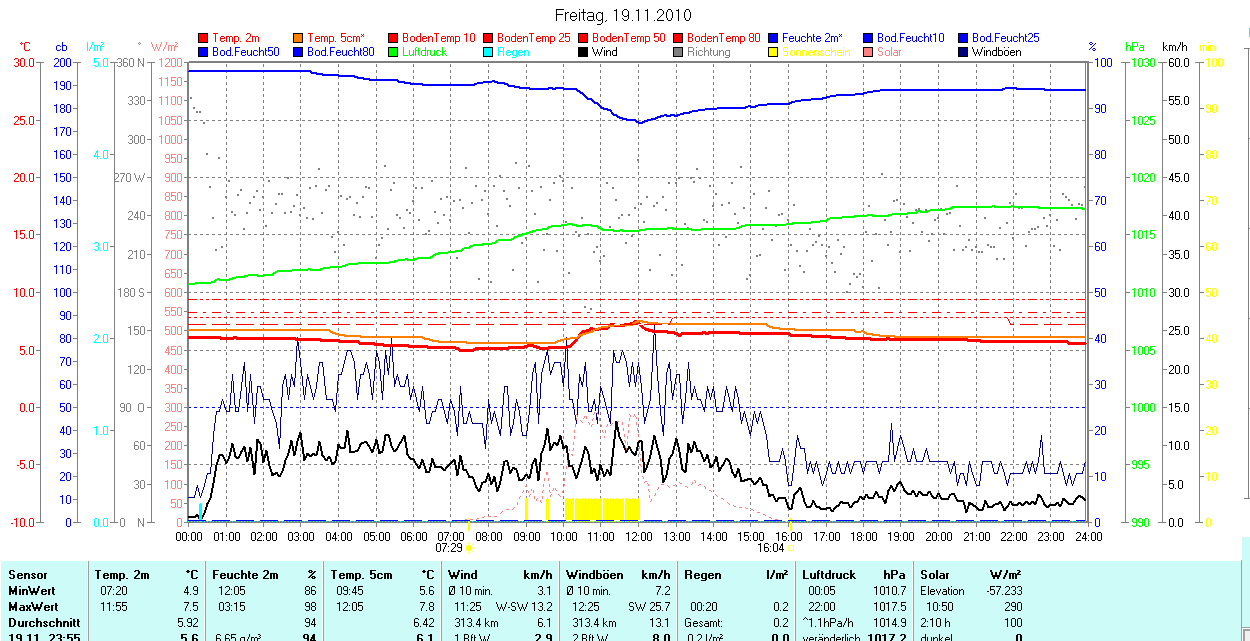Click the BodenTemp 10 legend color square
Viewport: 1250px width, 641px height.
[393, 38]
